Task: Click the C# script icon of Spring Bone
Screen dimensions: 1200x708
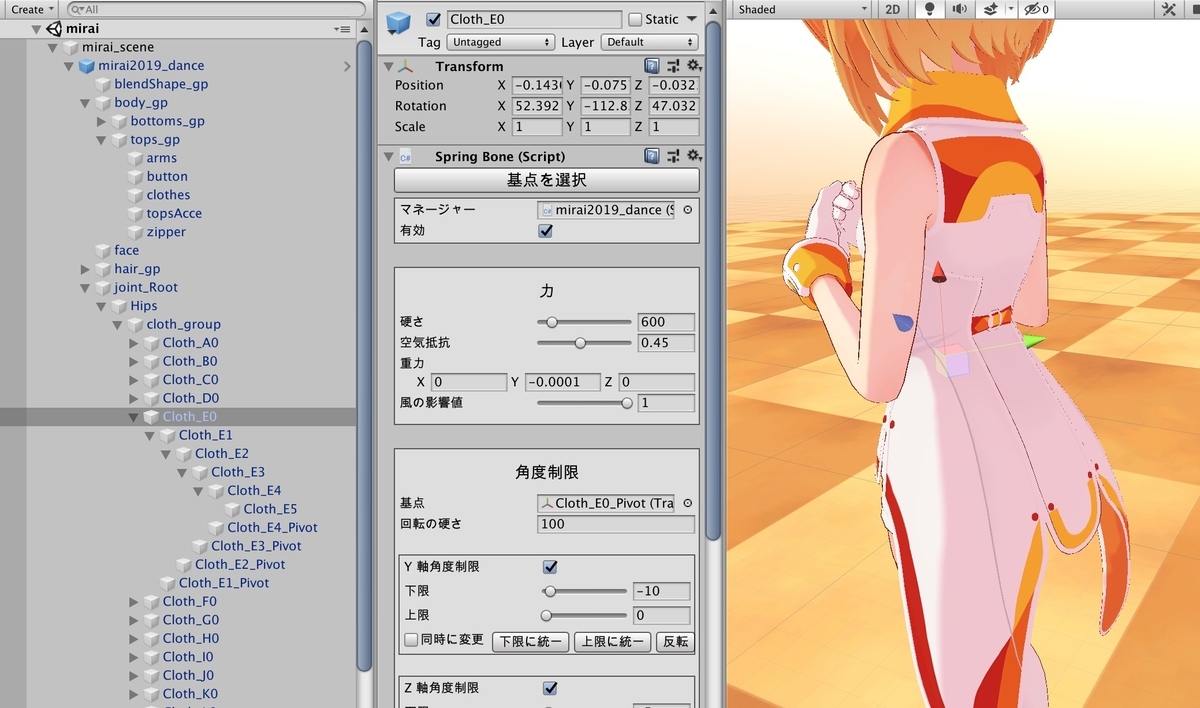Action: point(406,157)
